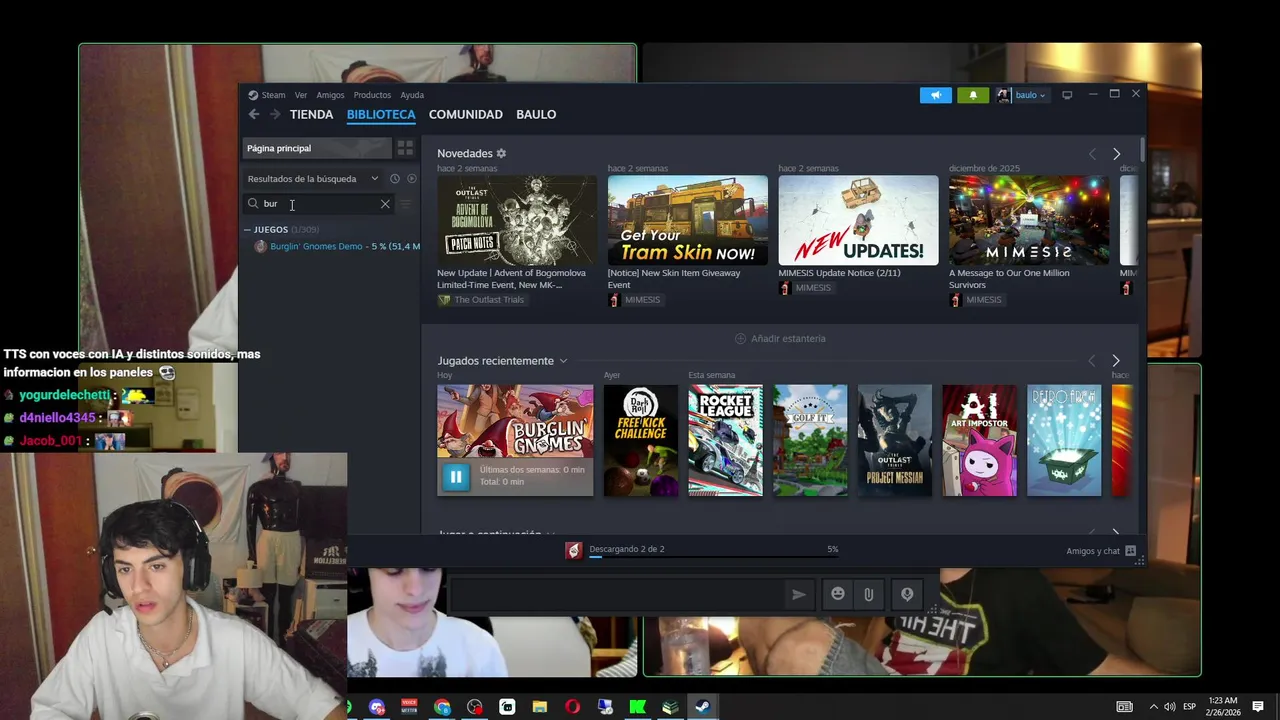Viewport: 1280px width, 720px height.
Task: Open Get Your Tram Skin news card
Action: point(687,220)
